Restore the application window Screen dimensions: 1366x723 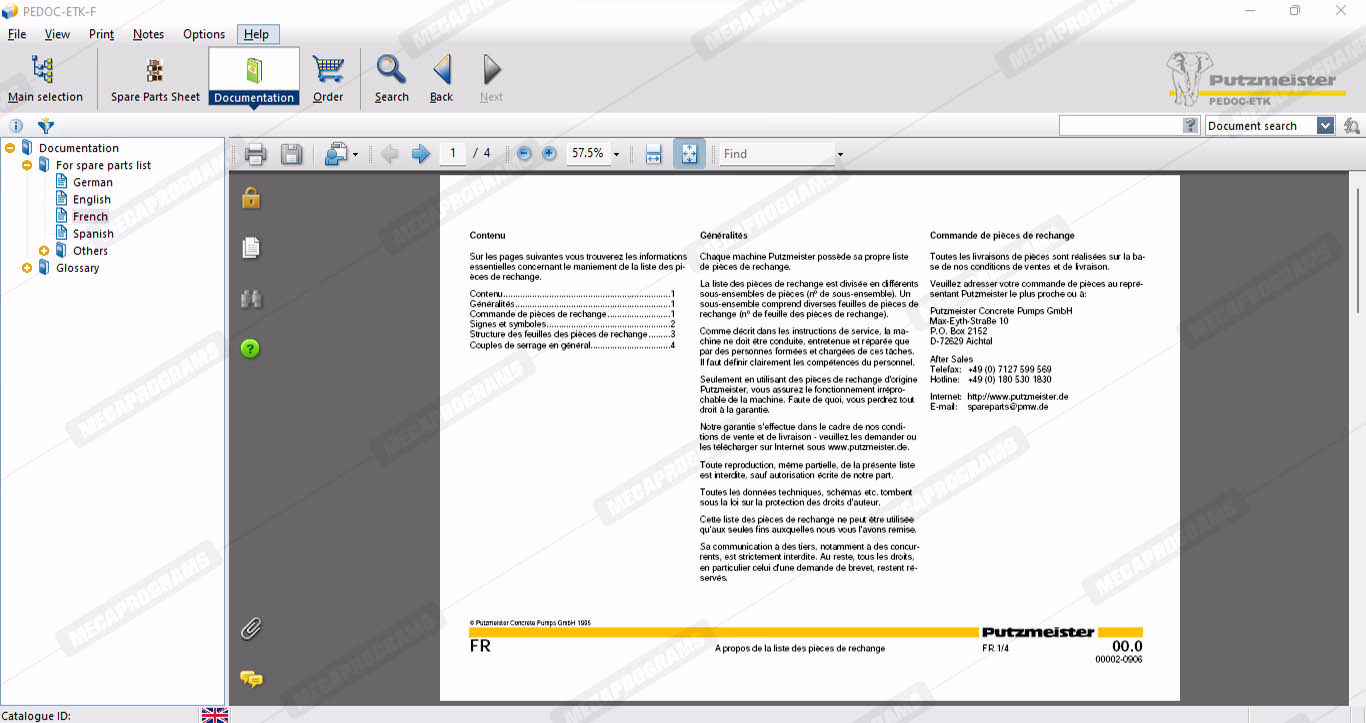coord(1295,11)
